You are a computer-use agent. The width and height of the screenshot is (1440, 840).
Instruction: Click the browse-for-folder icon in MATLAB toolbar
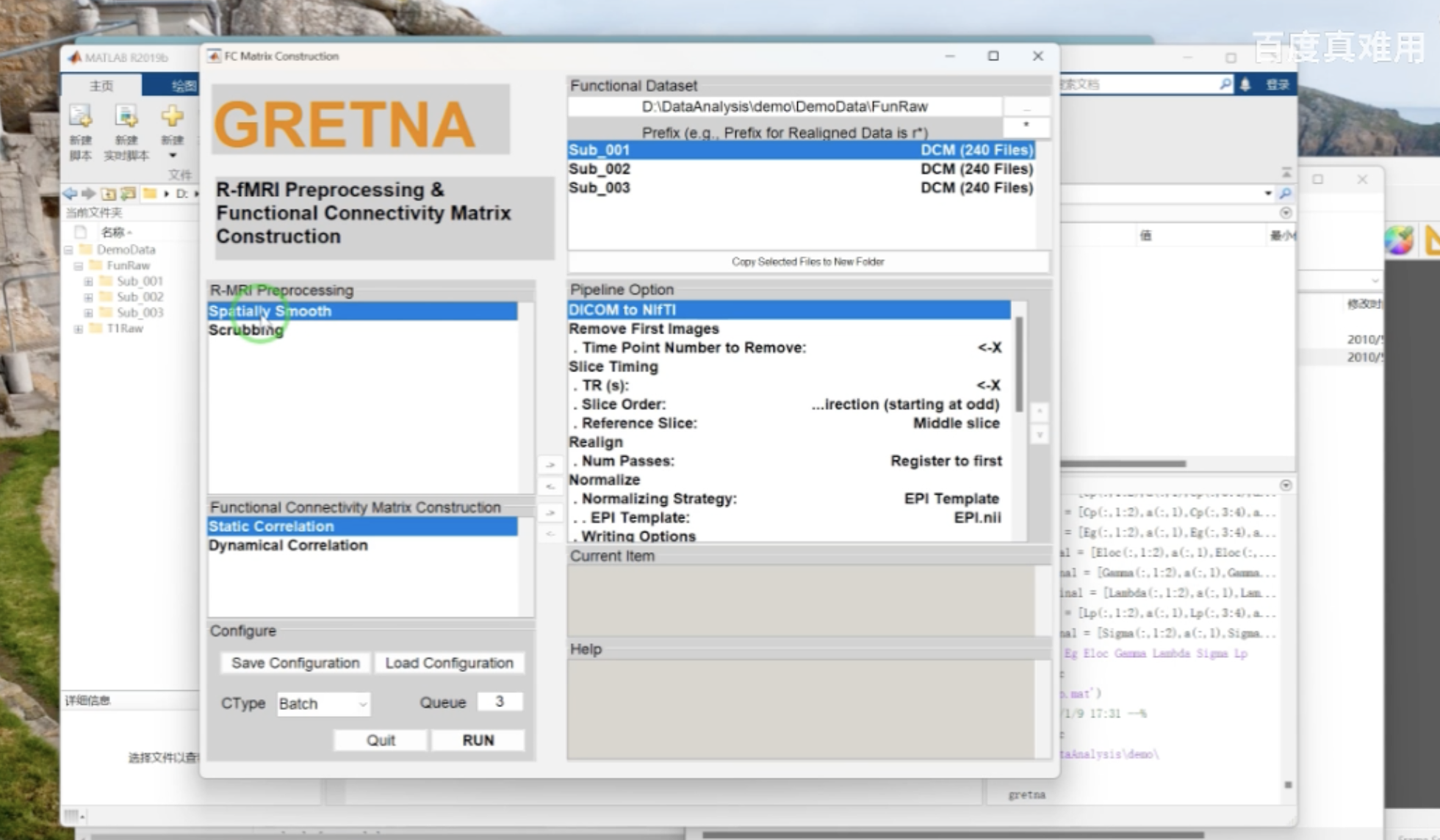pos(128,194)
